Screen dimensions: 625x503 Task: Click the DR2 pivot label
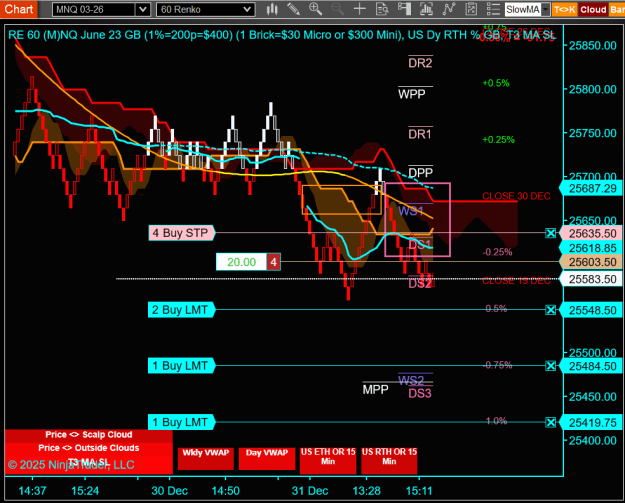click(420, 63)
